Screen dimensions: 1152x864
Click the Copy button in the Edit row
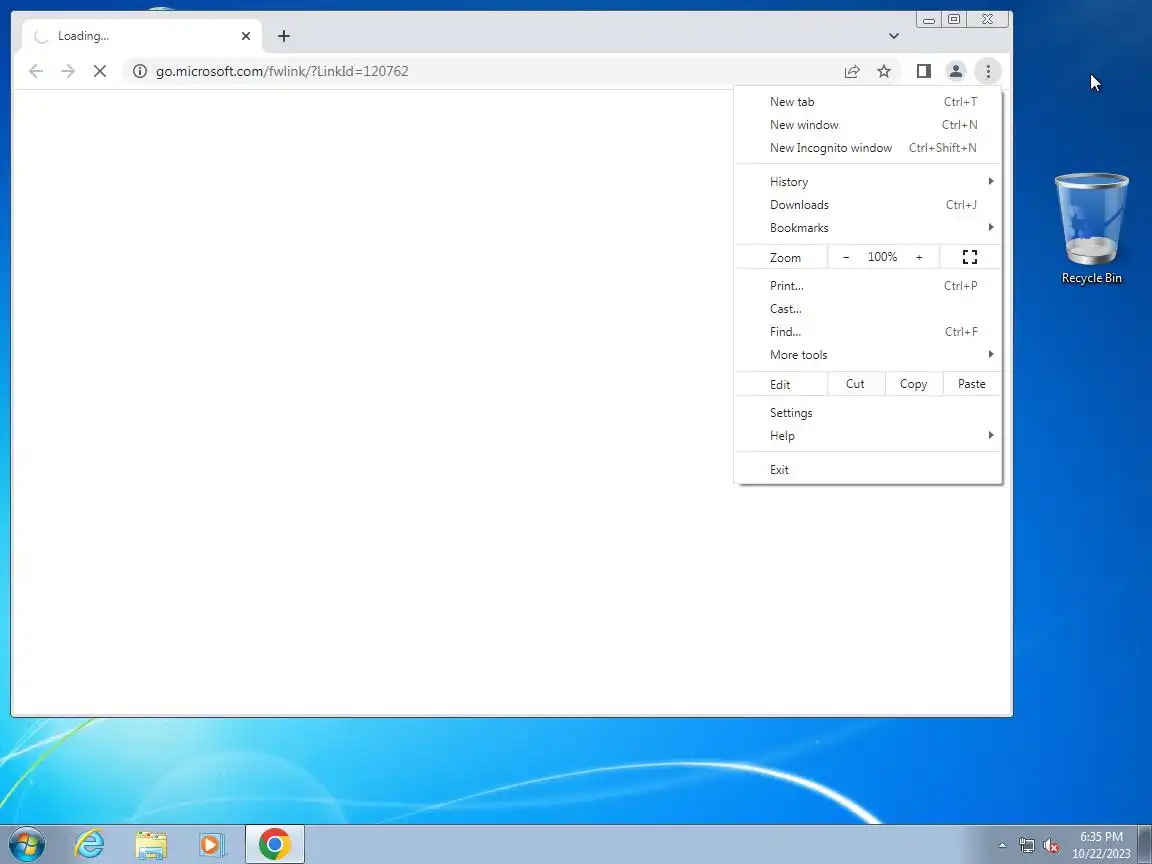(914, 384)
